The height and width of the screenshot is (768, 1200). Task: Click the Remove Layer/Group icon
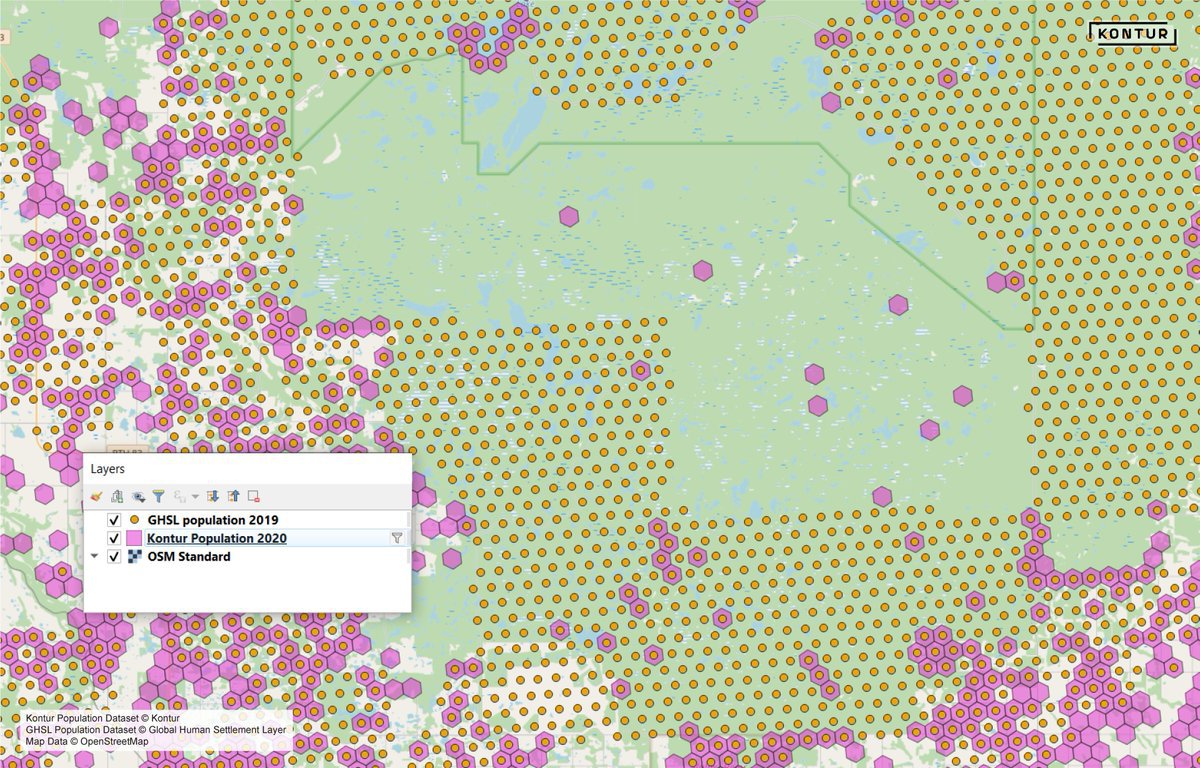point(254,495)
